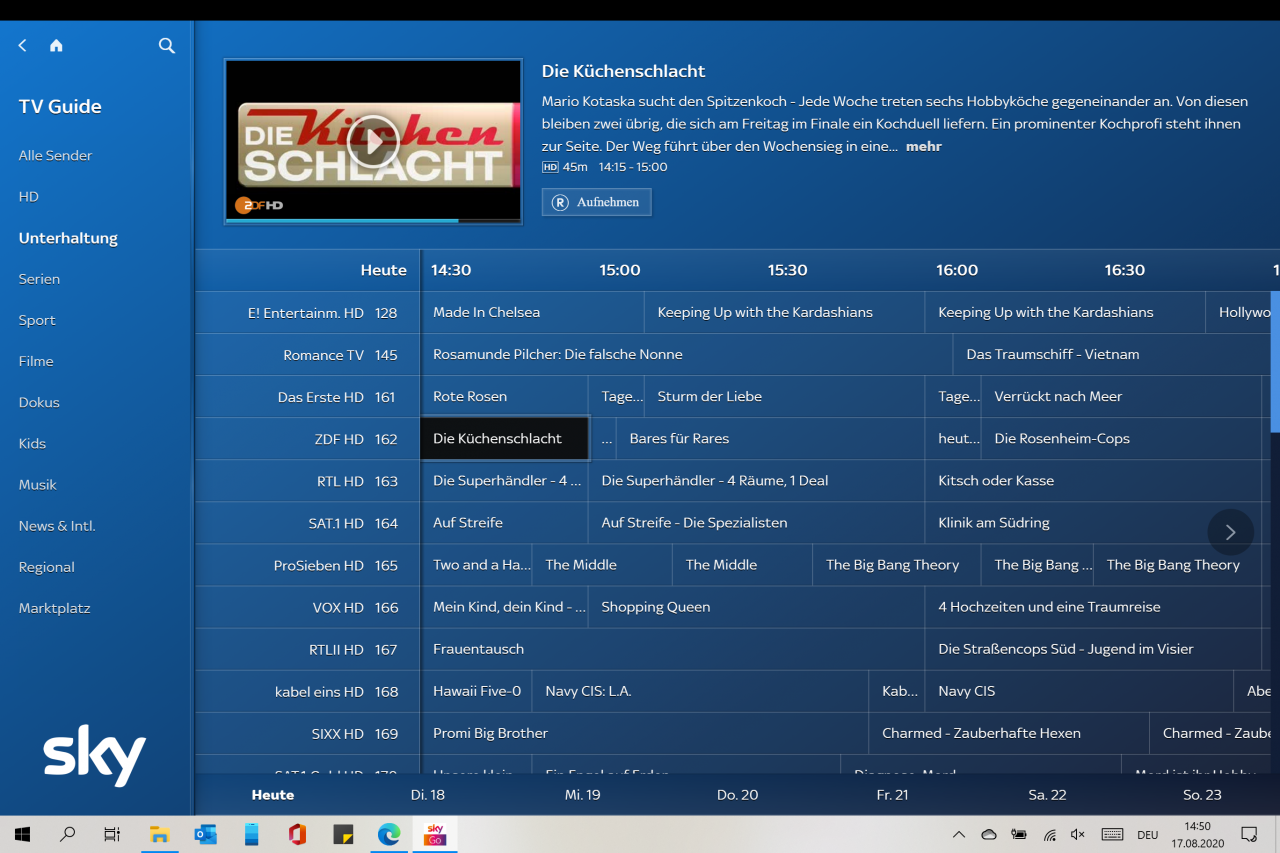Screen dimensions: 1280x853
Task: Select the ProSieben HD 165 channel
Action: [x=307, y=565]
